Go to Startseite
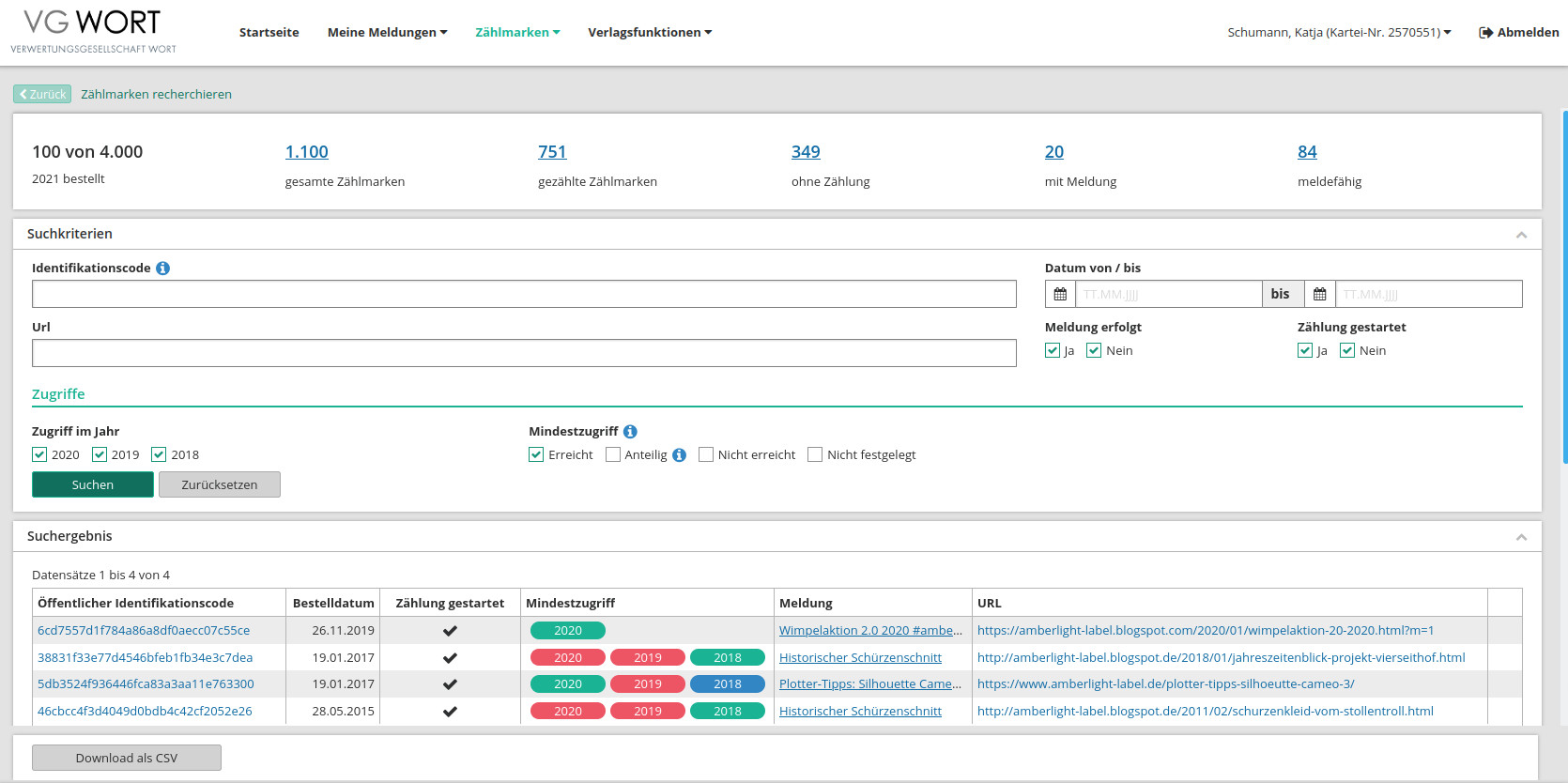This screenshot has width=1568, height=783. (269, 33)
